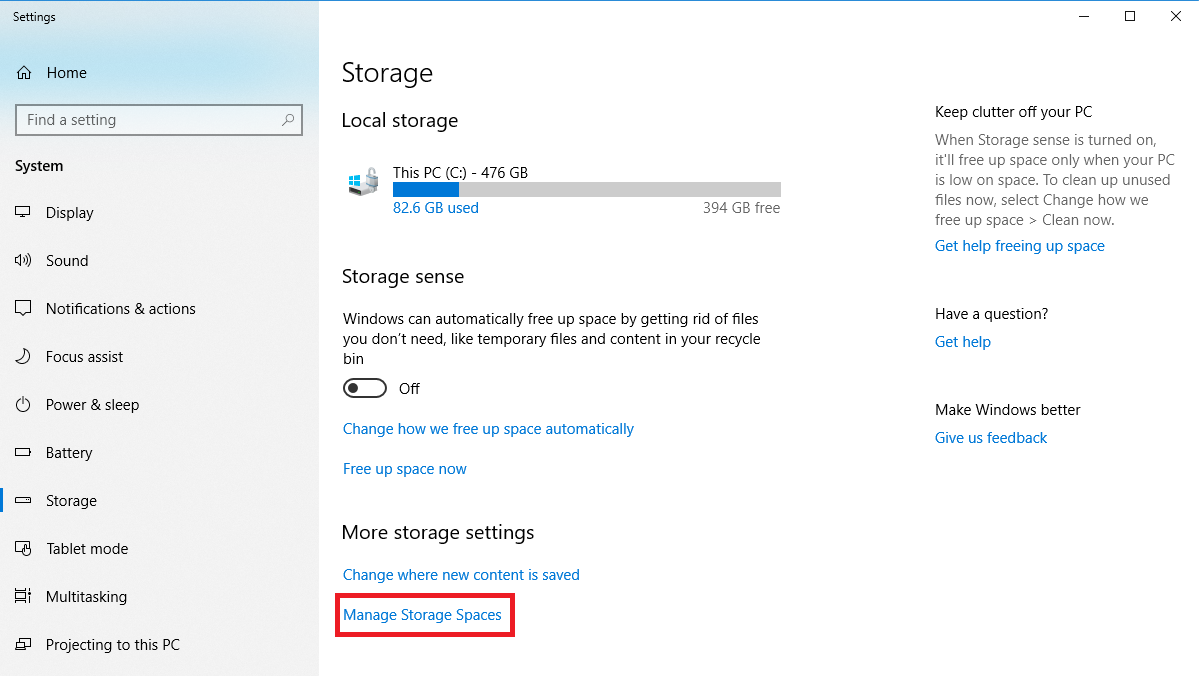Select Storage in the sidebar
The image size is (1199, 676).
[x=71, y=500]
